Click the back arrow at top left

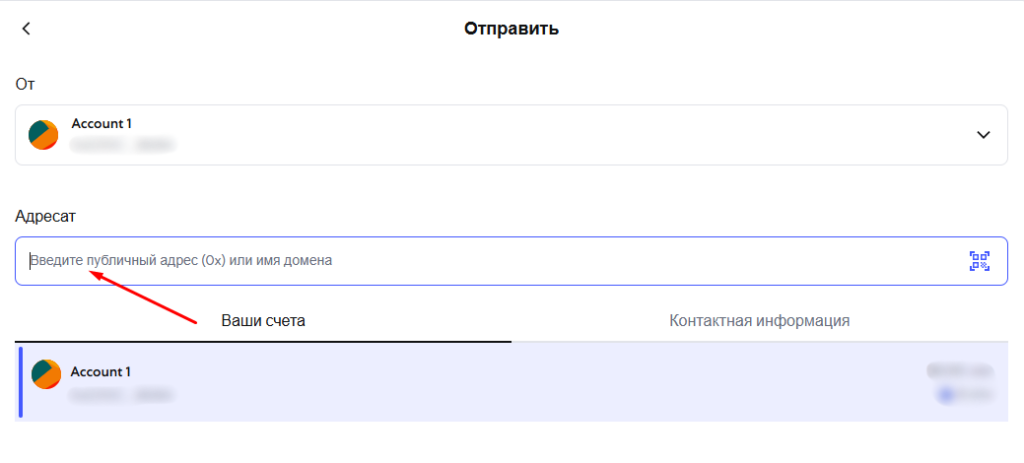click(27, 29)
